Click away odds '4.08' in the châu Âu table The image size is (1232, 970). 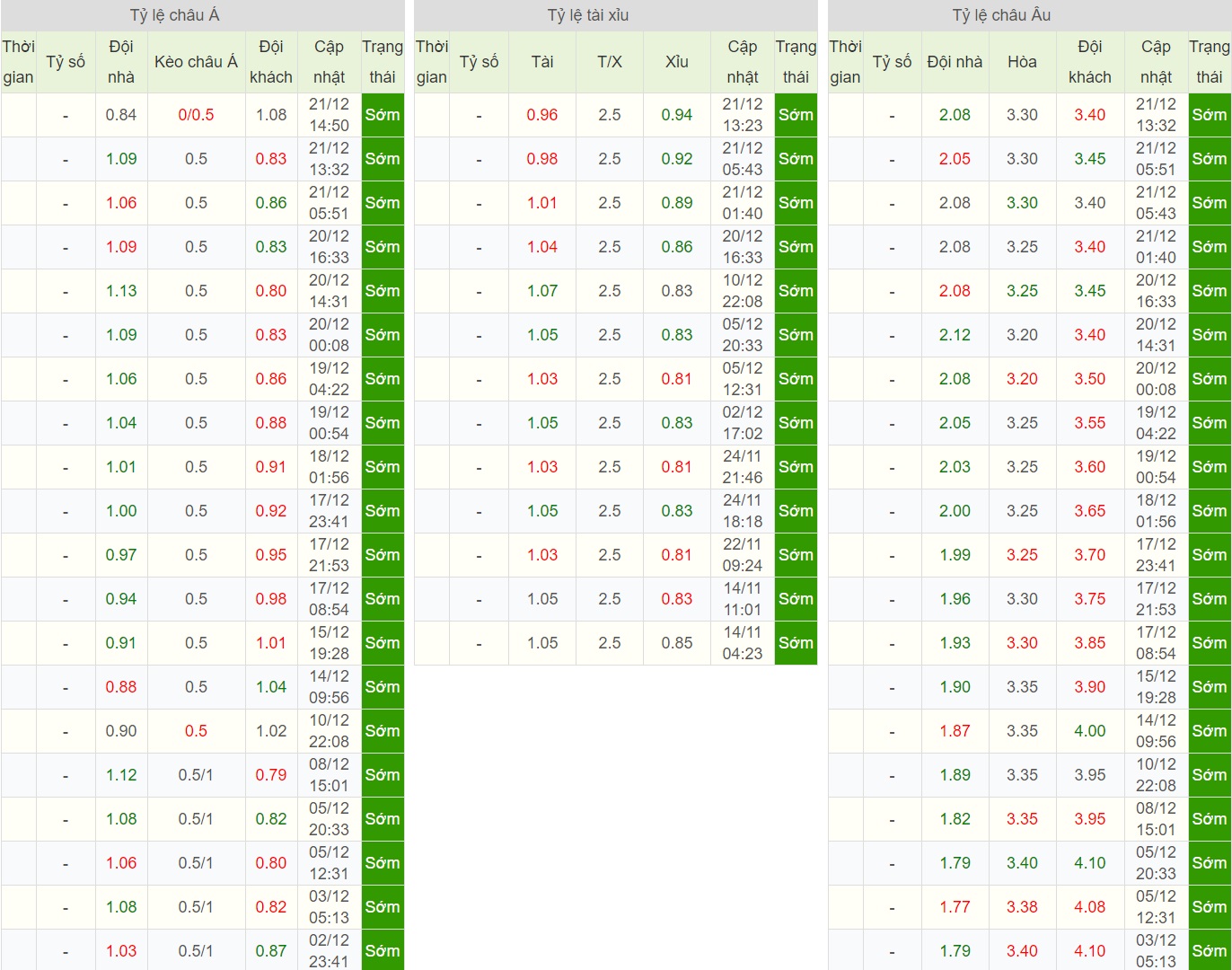[x=1090, y=907]
